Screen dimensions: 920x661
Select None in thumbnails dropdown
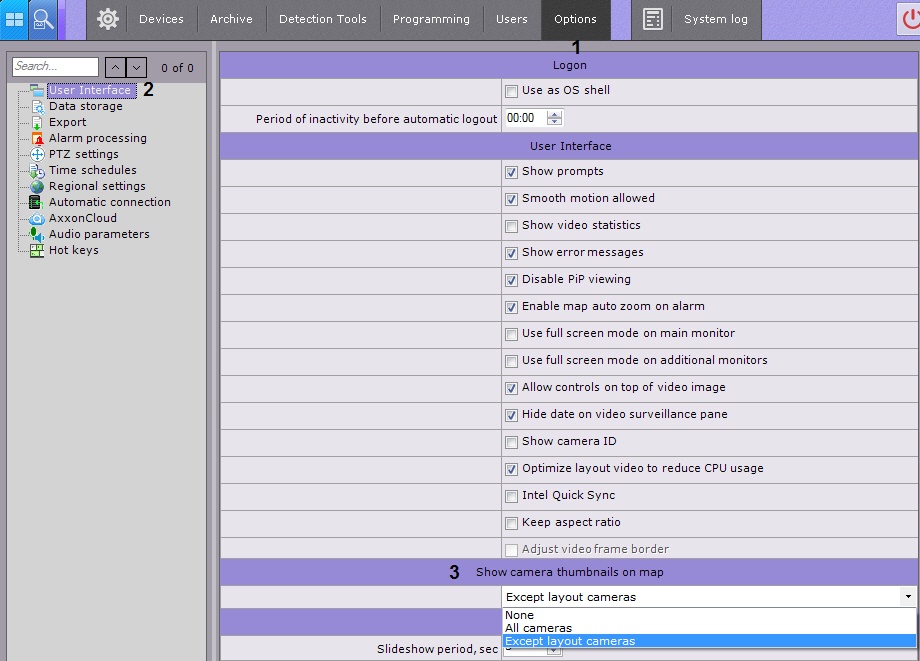[519, 615]
